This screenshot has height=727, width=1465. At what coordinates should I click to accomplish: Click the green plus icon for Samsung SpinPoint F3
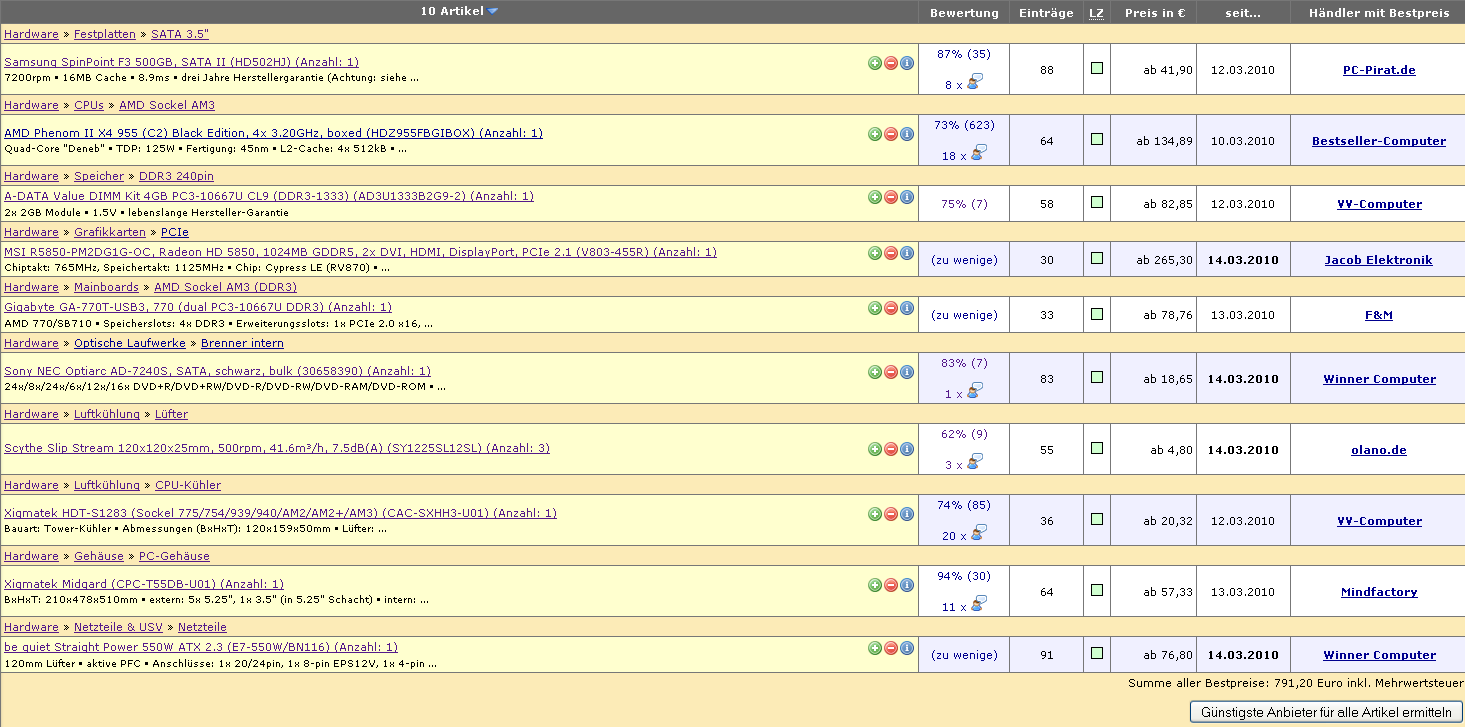[875, 63]
